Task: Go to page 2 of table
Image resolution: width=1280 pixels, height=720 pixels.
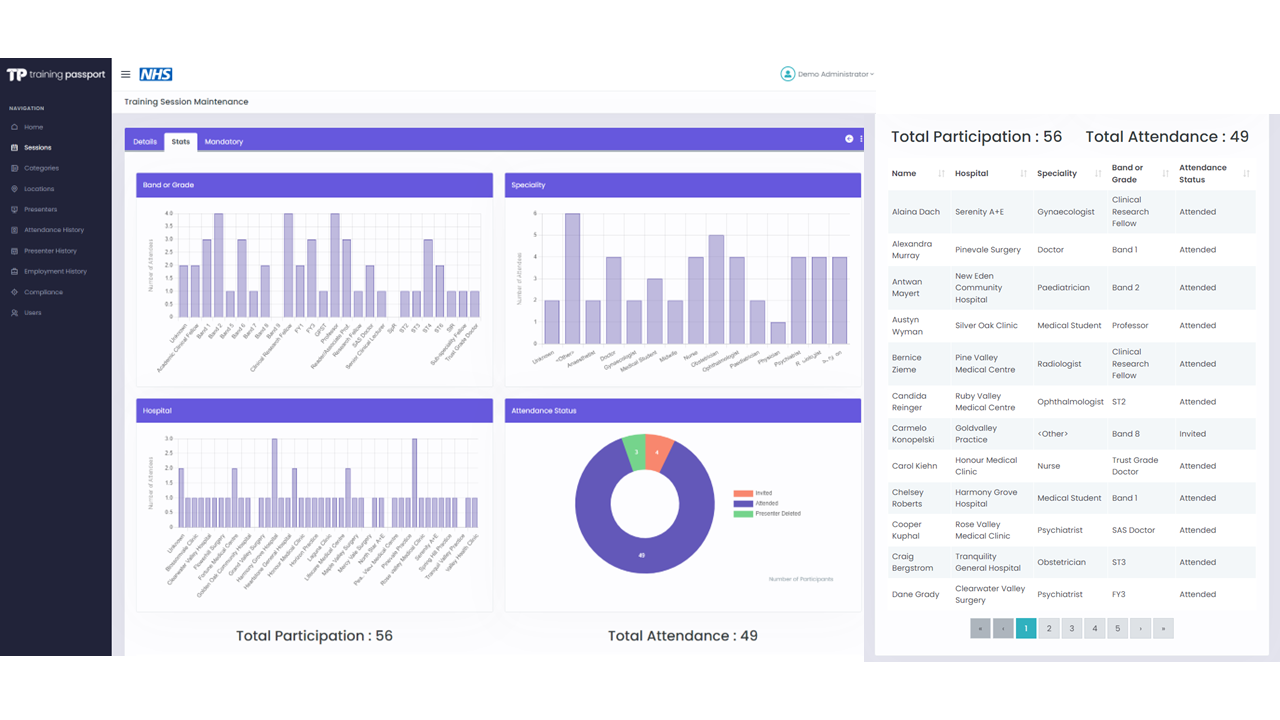Action: click(x=1049, y=628)
